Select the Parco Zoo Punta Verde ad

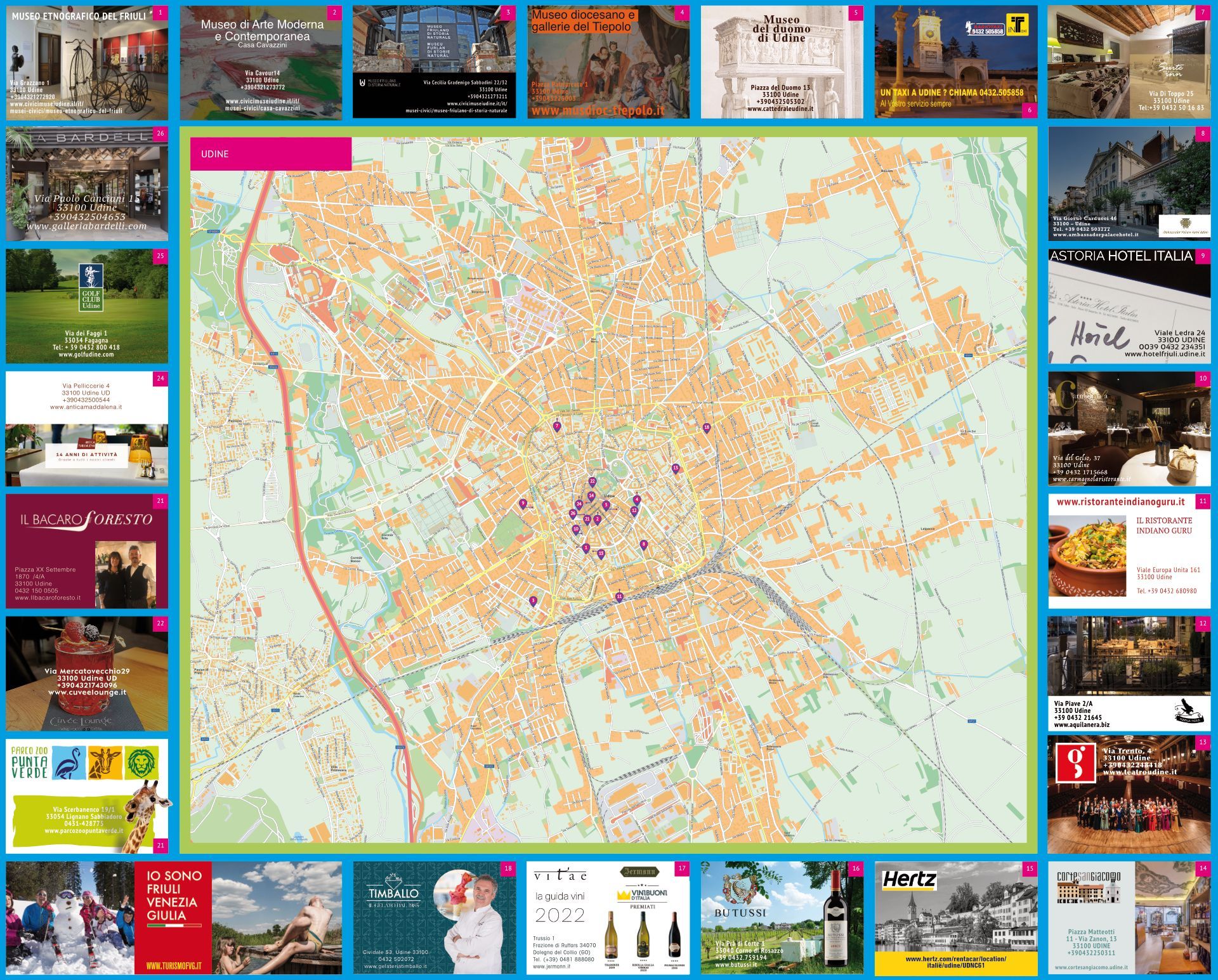pos(87,795)
